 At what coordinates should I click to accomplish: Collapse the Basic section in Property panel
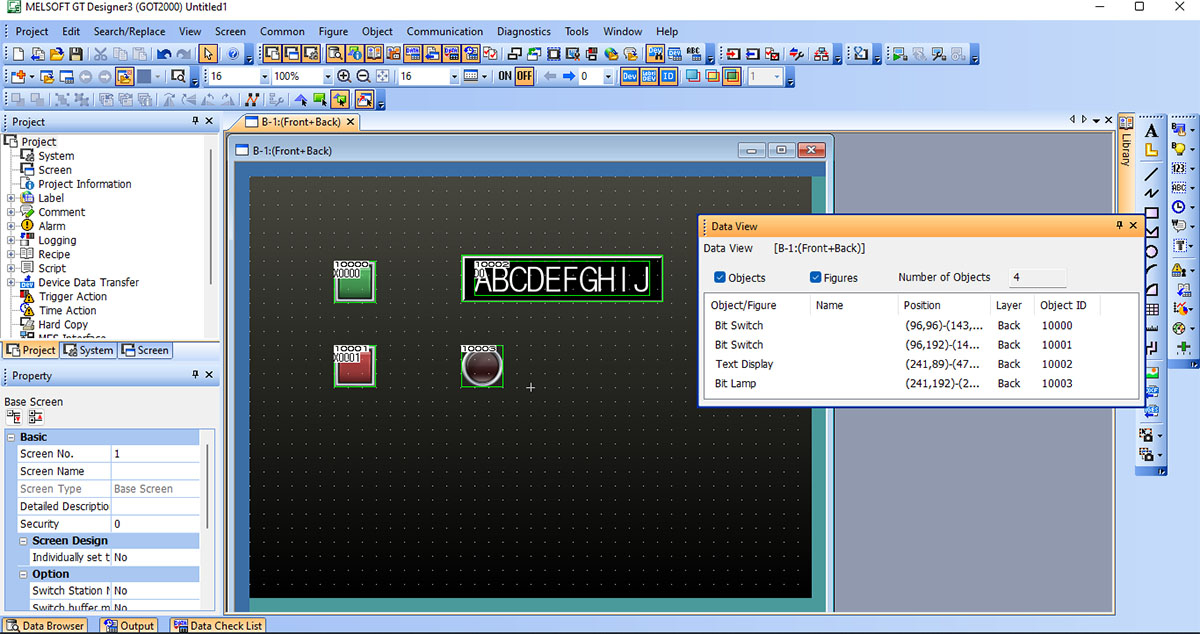11,437
